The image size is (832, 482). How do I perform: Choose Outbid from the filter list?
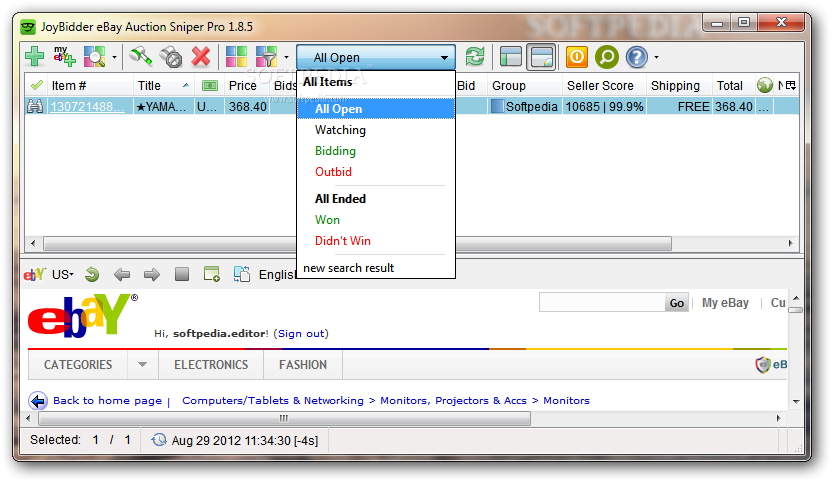point(333,172)
